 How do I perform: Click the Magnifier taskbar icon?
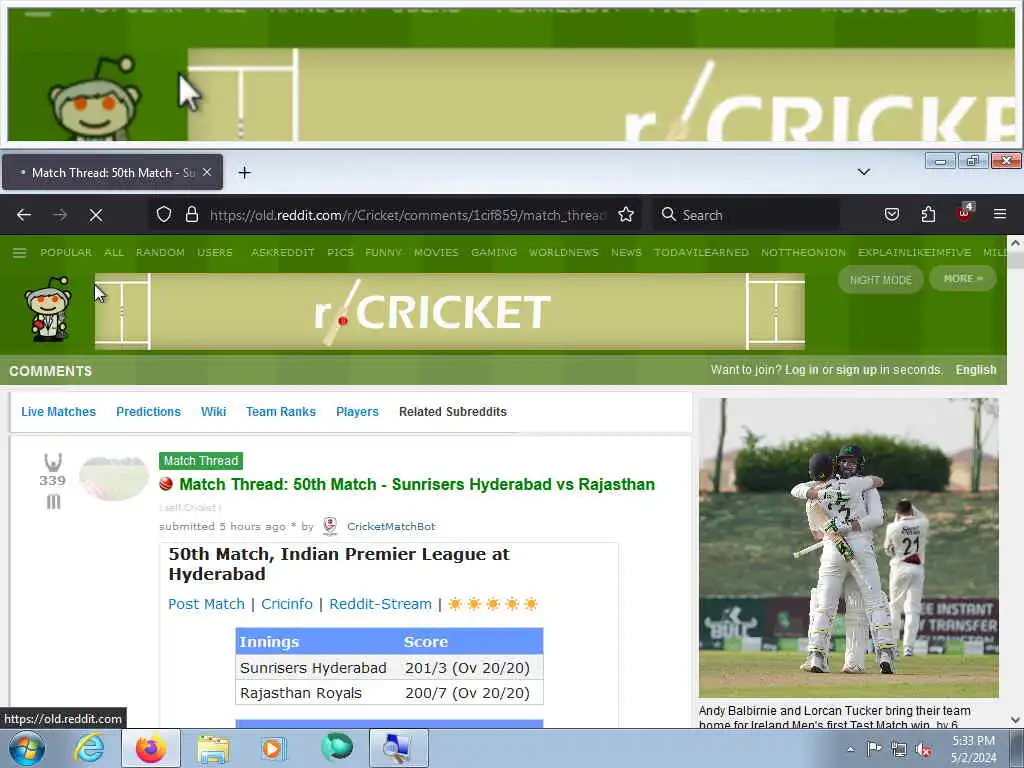pyautogui.click(x=398, y=748)
